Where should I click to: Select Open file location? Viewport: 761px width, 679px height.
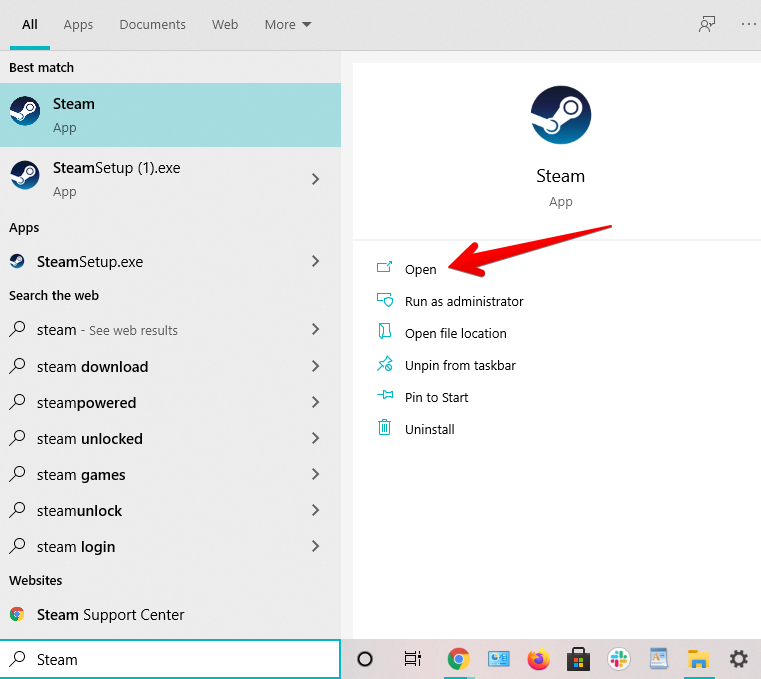pyautogui.click(x=456, y=333)
